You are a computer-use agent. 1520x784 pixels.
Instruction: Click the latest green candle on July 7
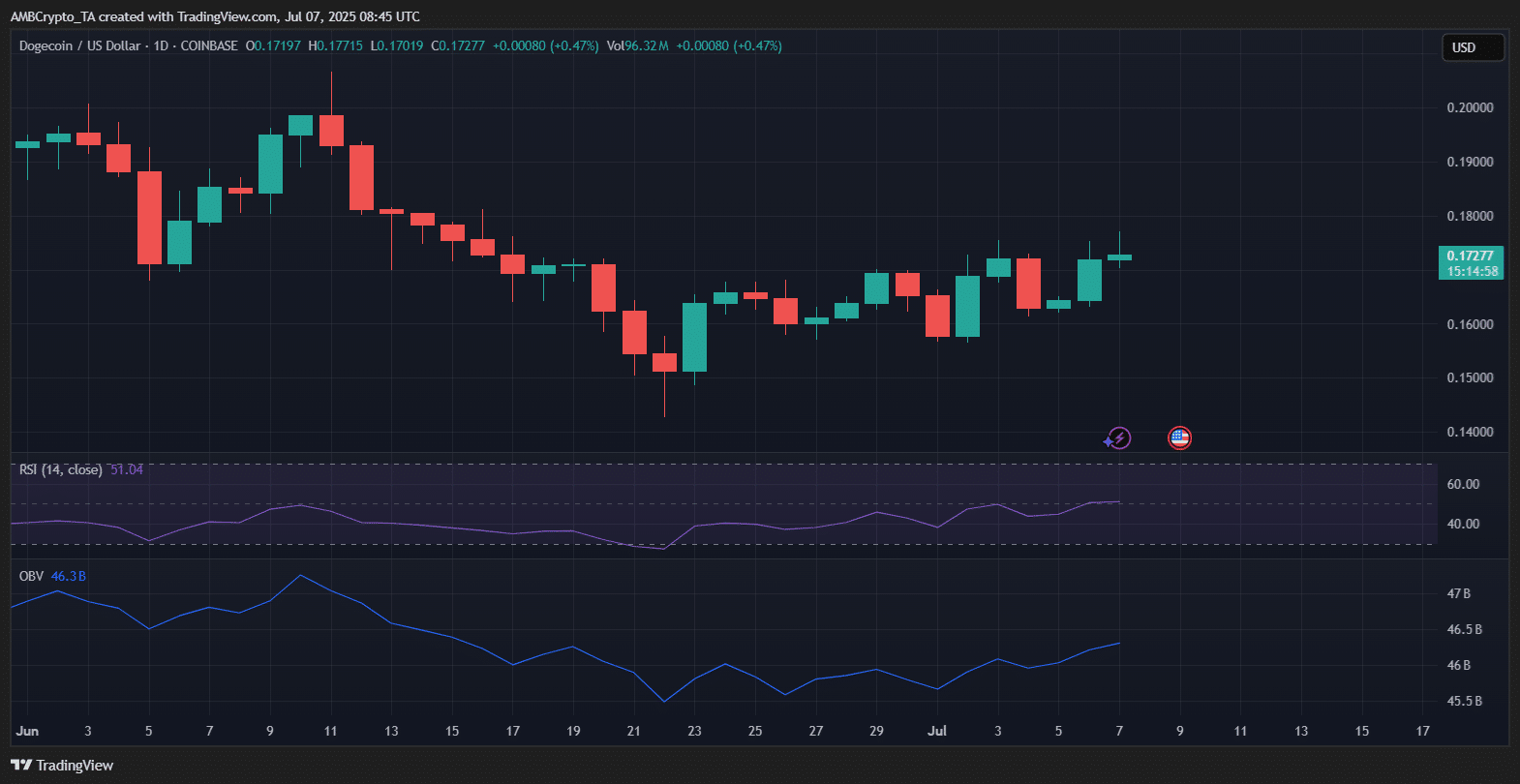point(1119,257)
